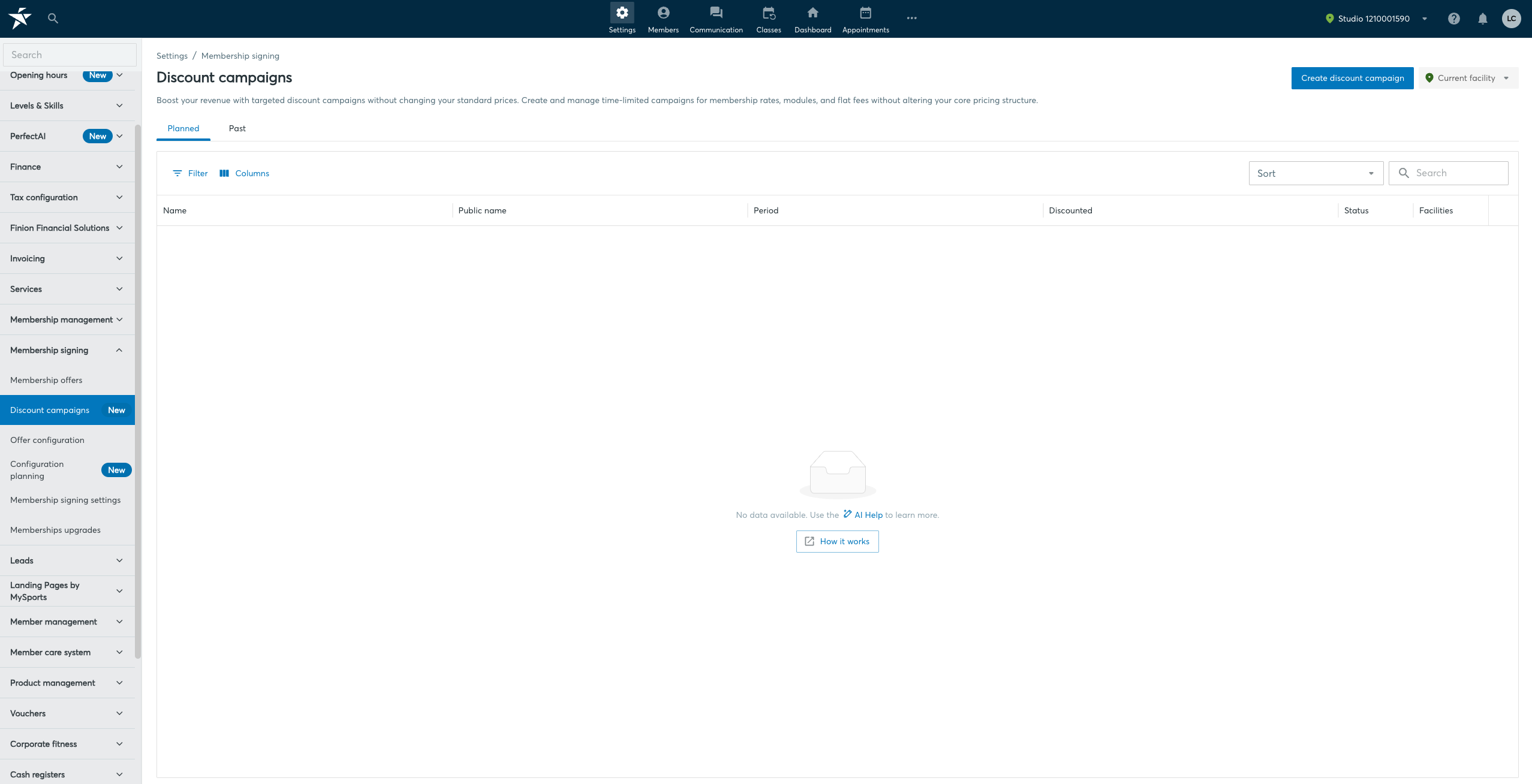The image size is (1532, 784).
Task: Click the Period column header
Action: [x=895, y=210]
